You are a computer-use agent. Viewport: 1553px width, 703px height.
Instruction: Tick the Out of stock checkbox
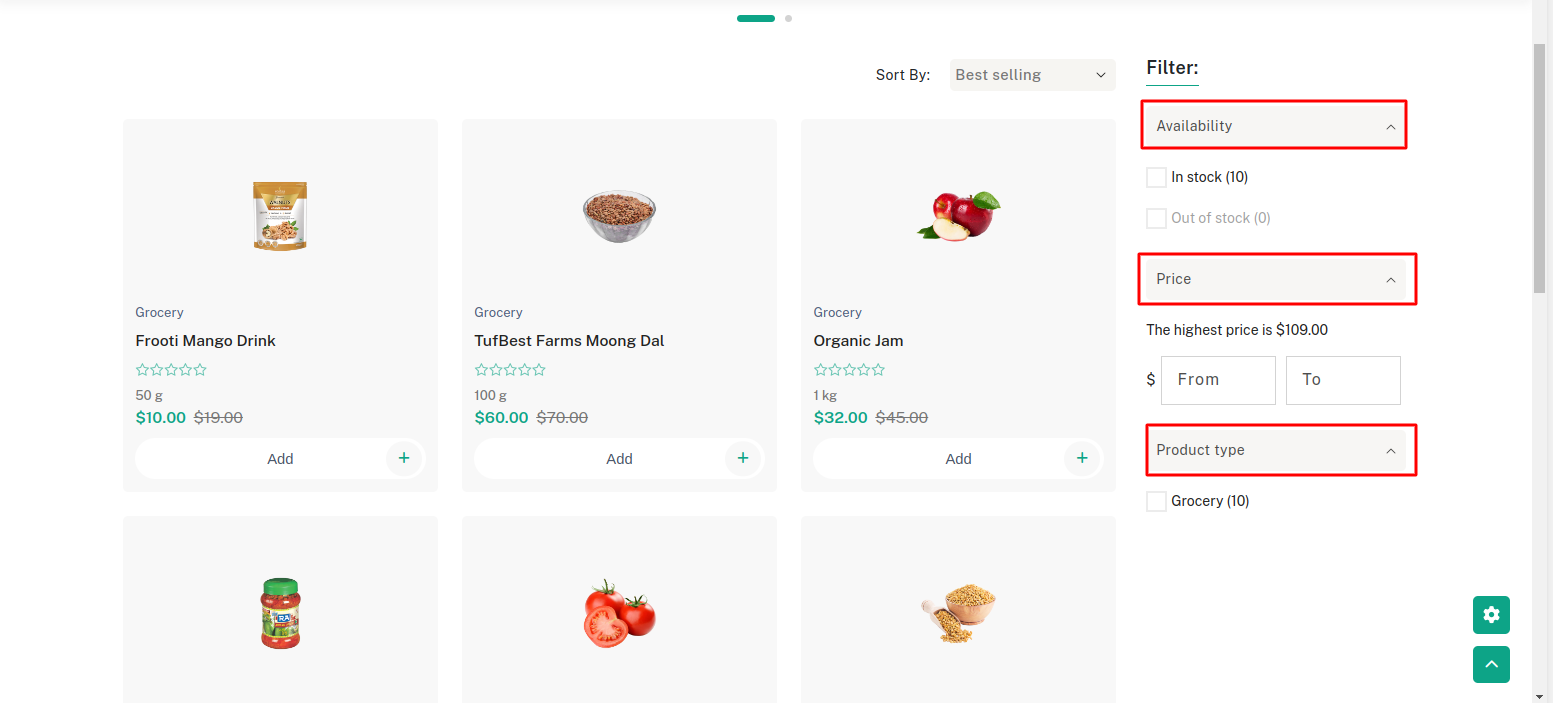point(1156,218)
